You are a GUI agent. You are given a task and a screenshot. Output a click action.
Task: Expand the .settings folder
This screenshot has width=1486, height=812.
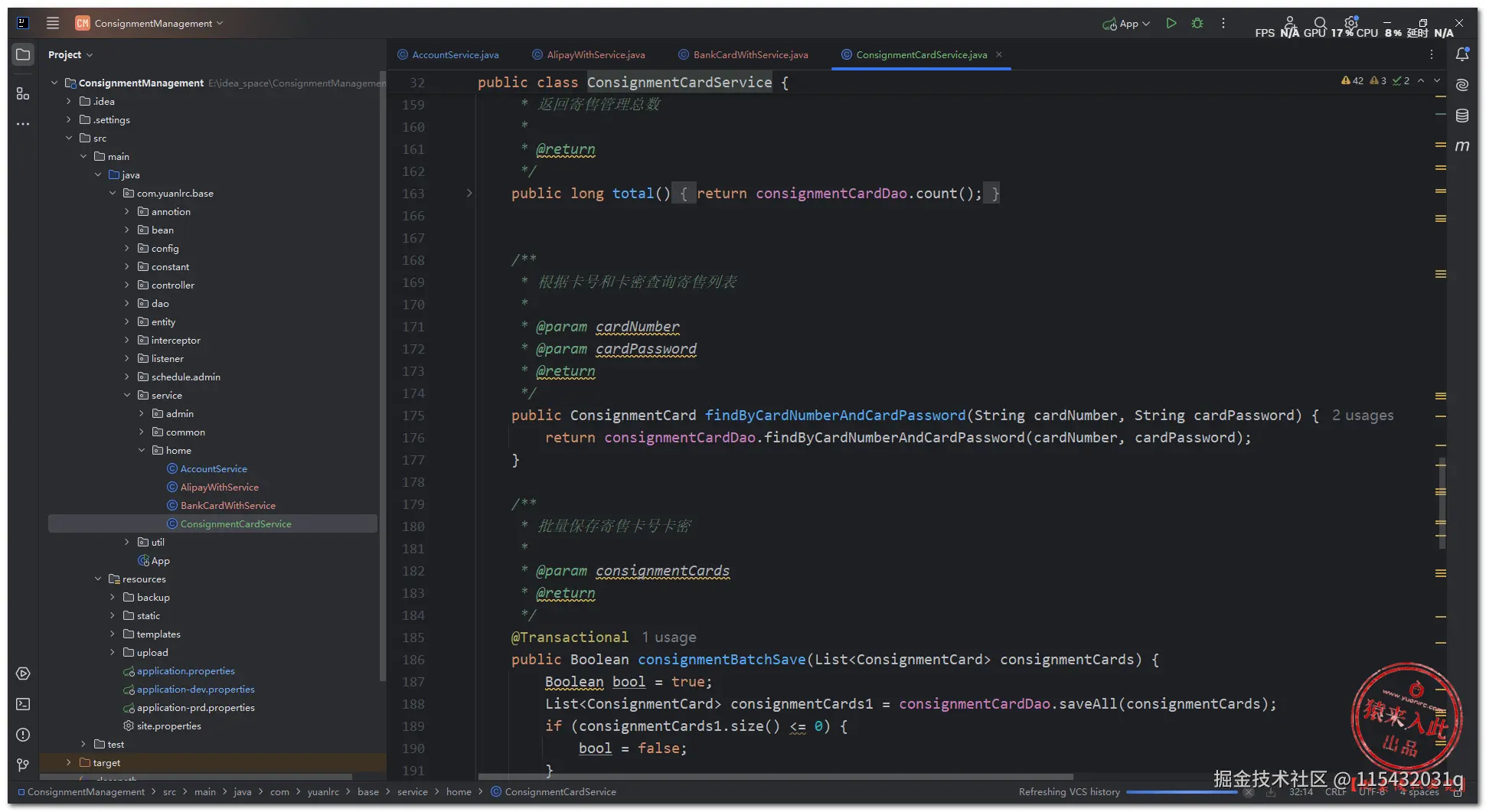69,119
